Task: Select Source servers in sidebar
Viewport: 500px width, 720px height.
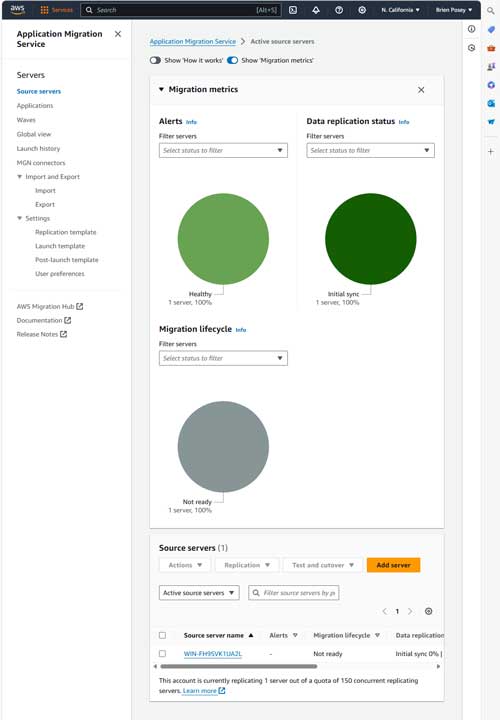Action: (x=39, y=91)
